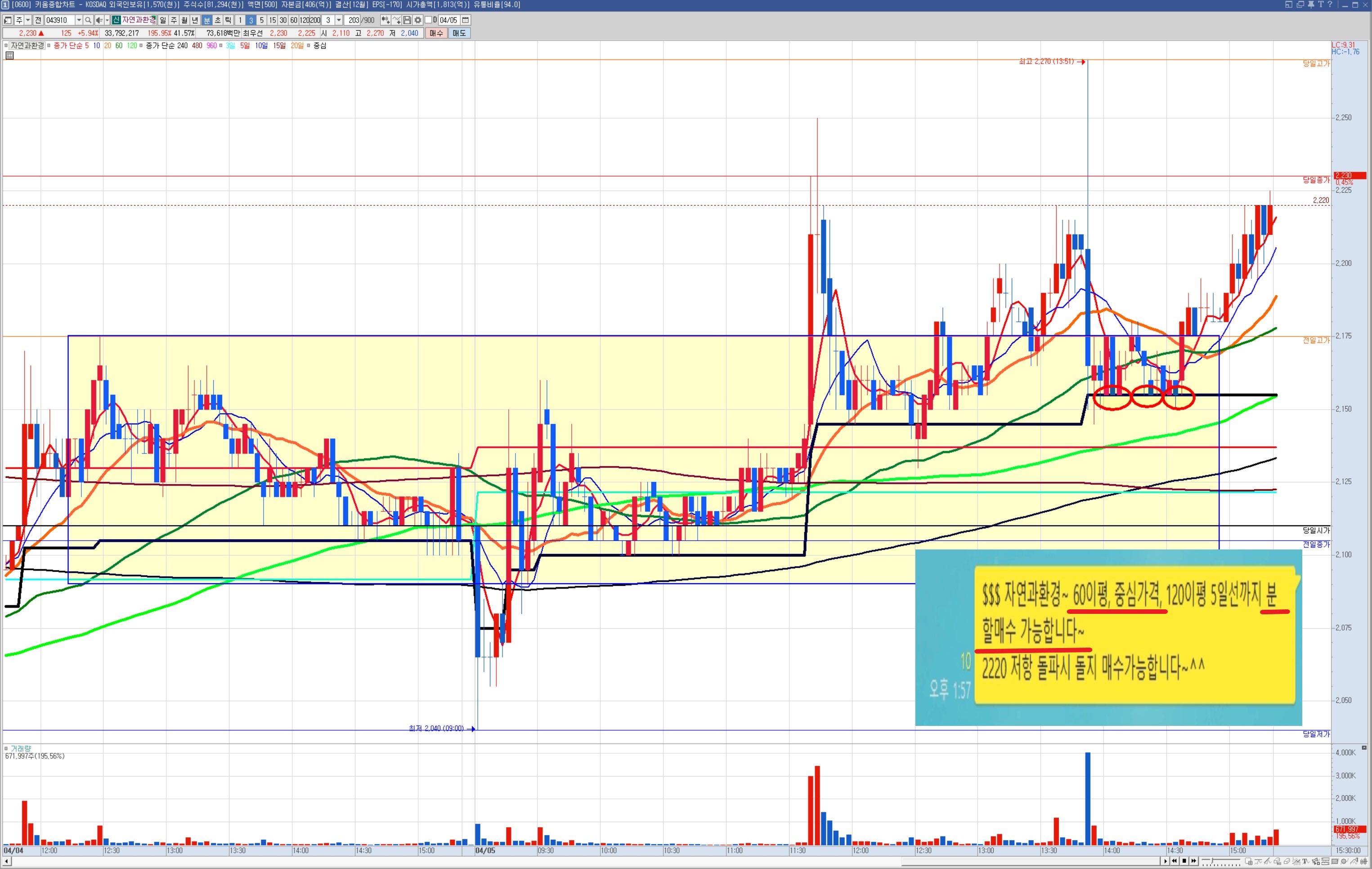Open the tick interval dropdown showing 3
The width and height of the screenshot is (1372, 869).
tap(338, 21)
